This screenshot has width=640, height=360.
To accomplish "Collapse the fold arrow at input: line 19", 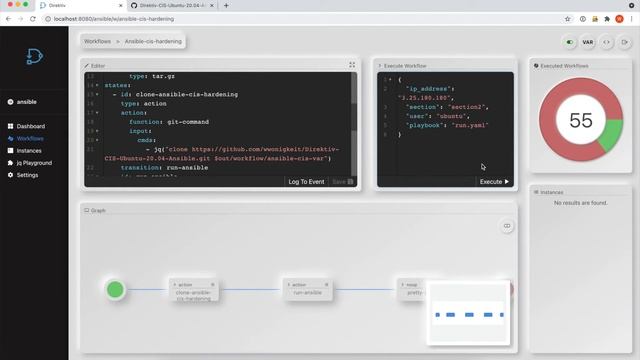I will (x=97, y=131).
